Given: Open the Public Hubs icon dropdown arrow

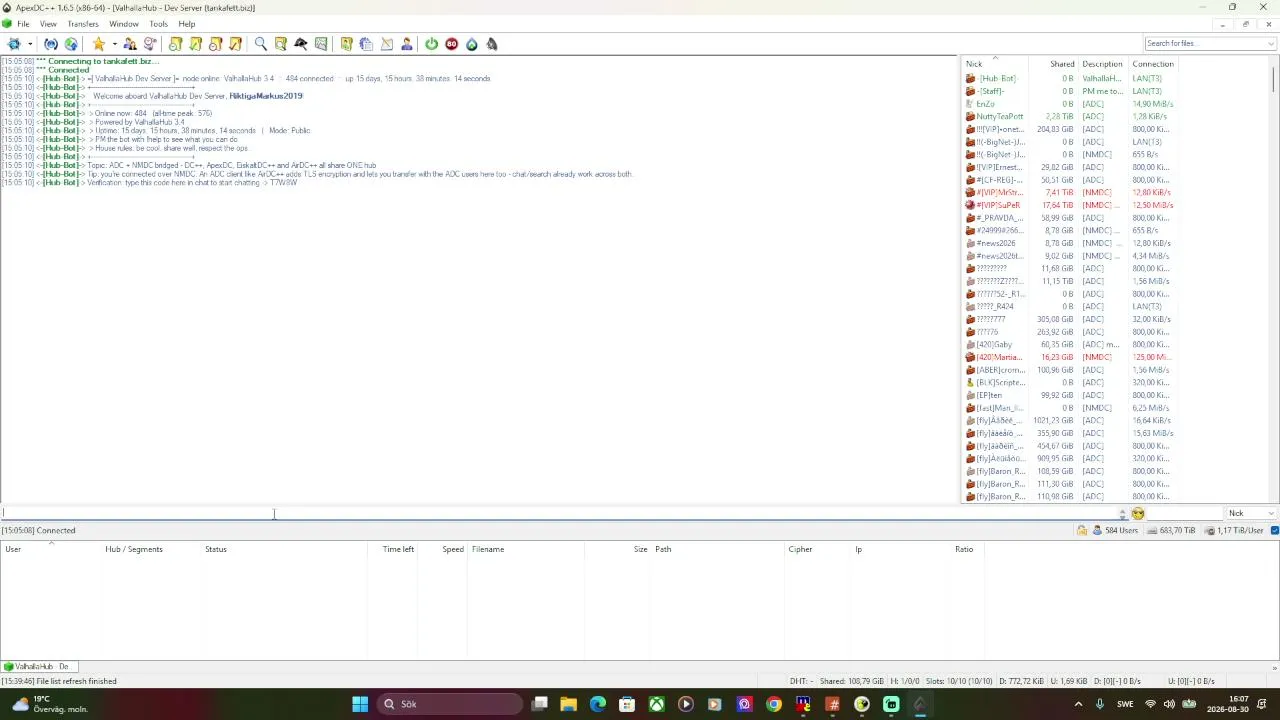Looking at the screenshot, I should tap(30, 44).
